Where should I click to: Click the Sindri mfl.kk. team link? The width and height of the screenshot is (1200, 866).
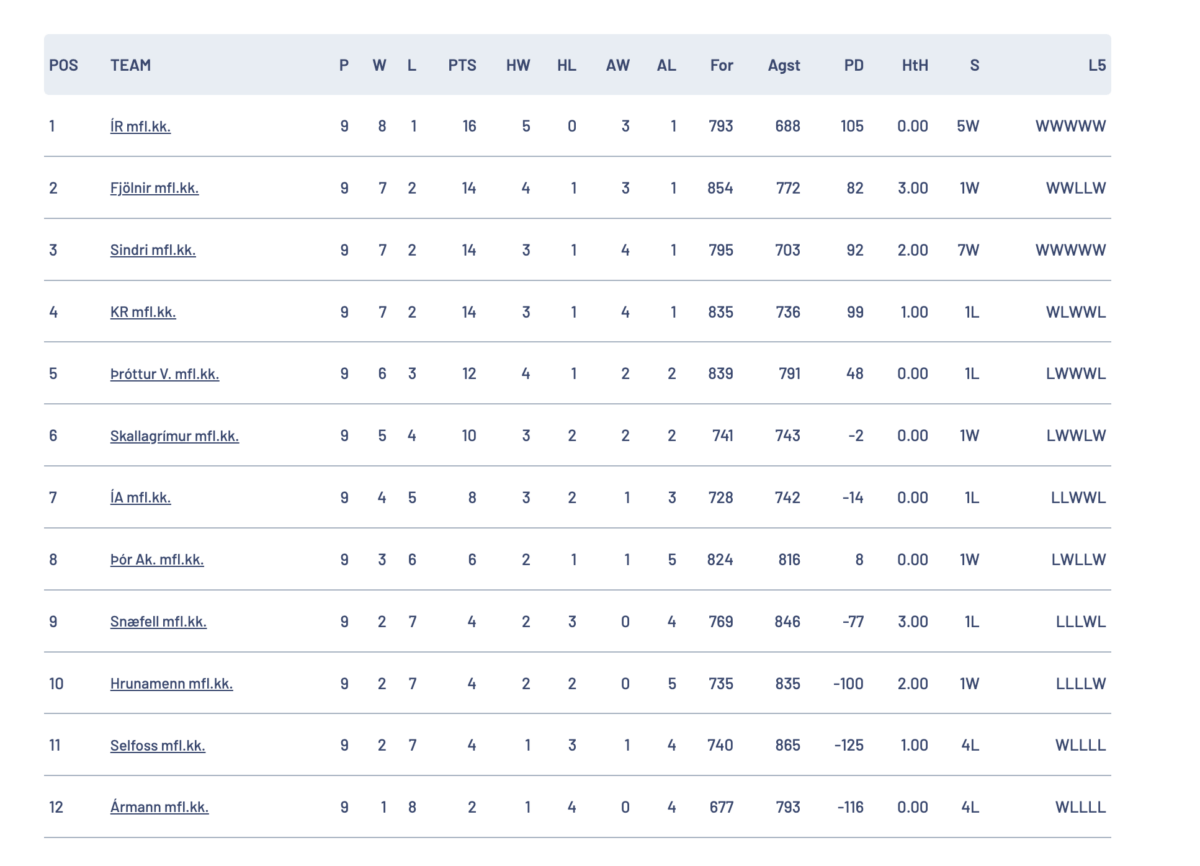[152, 250]
